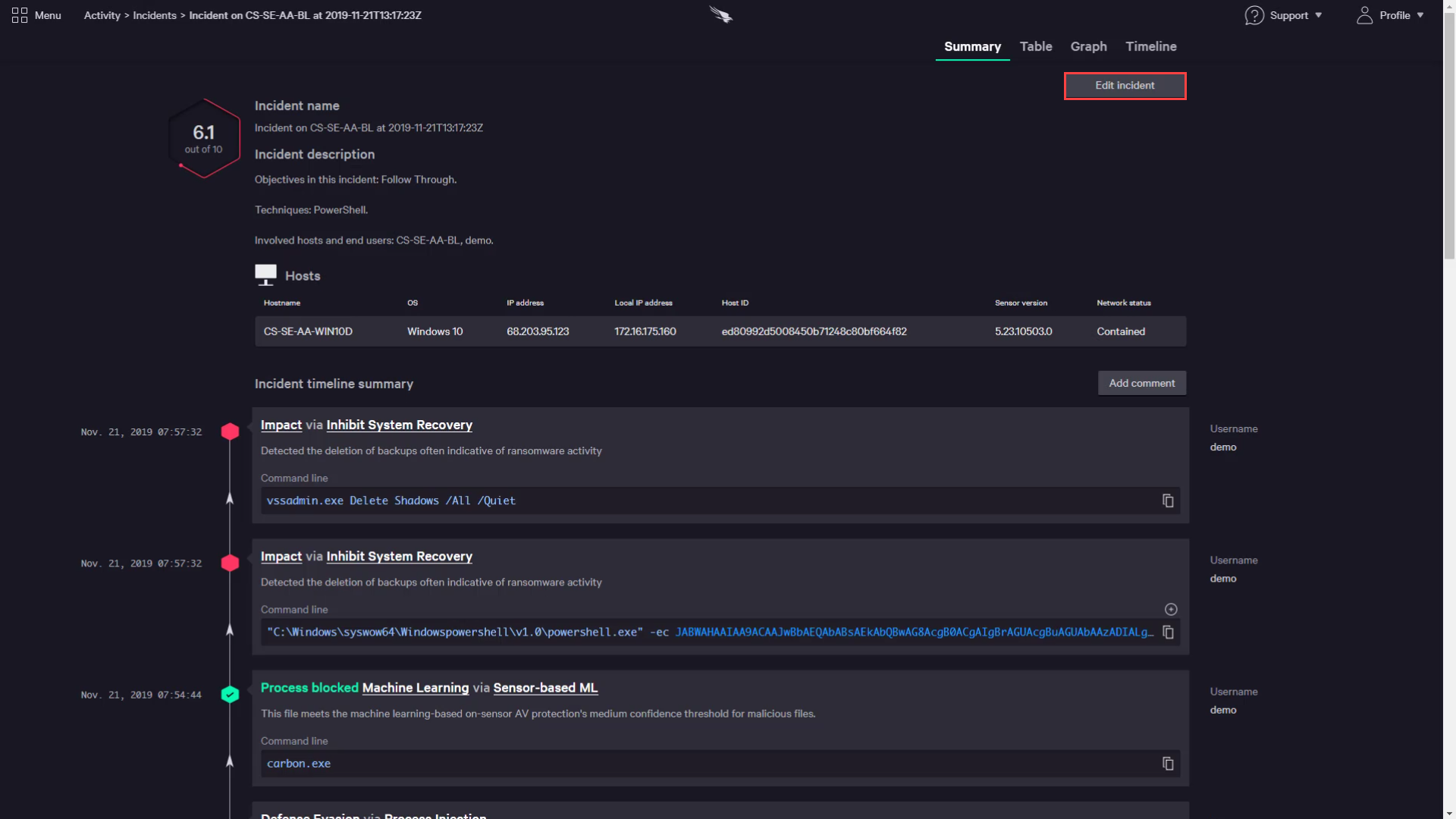
Task: Click the Hosts monitor icon
Action: [265, 275]
